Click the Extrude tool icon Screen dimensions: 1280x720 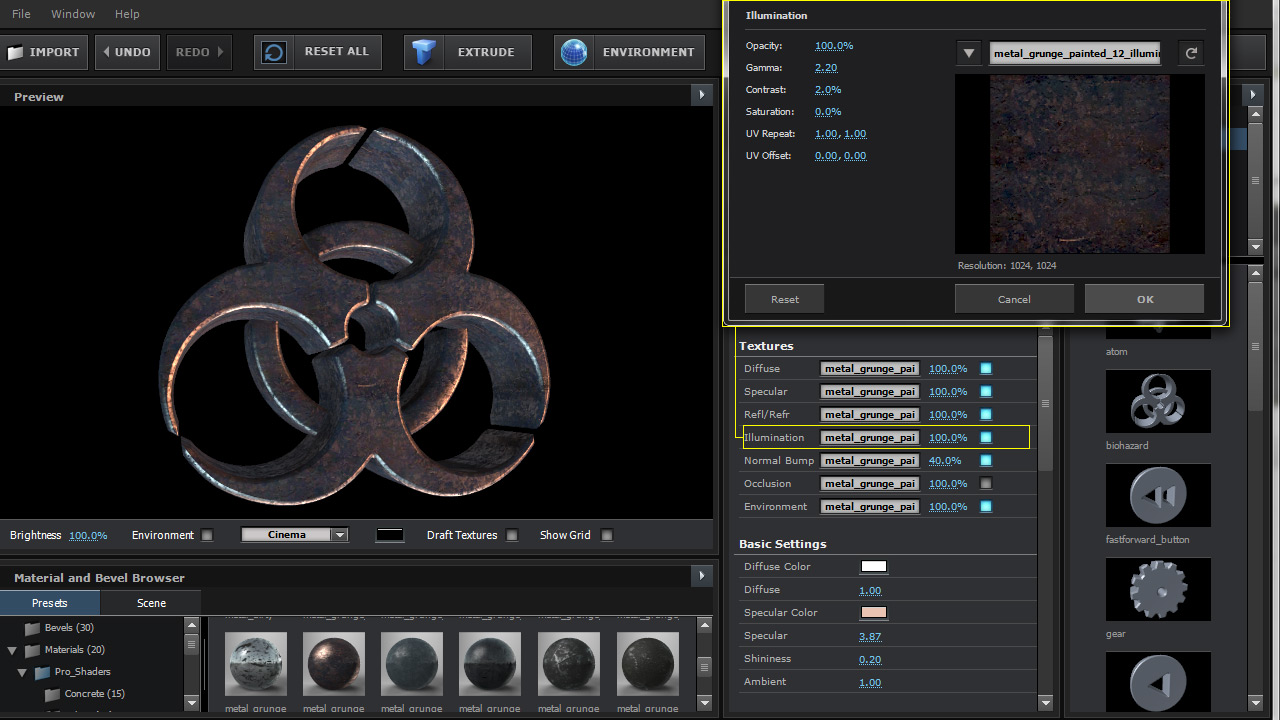[425, 52]
